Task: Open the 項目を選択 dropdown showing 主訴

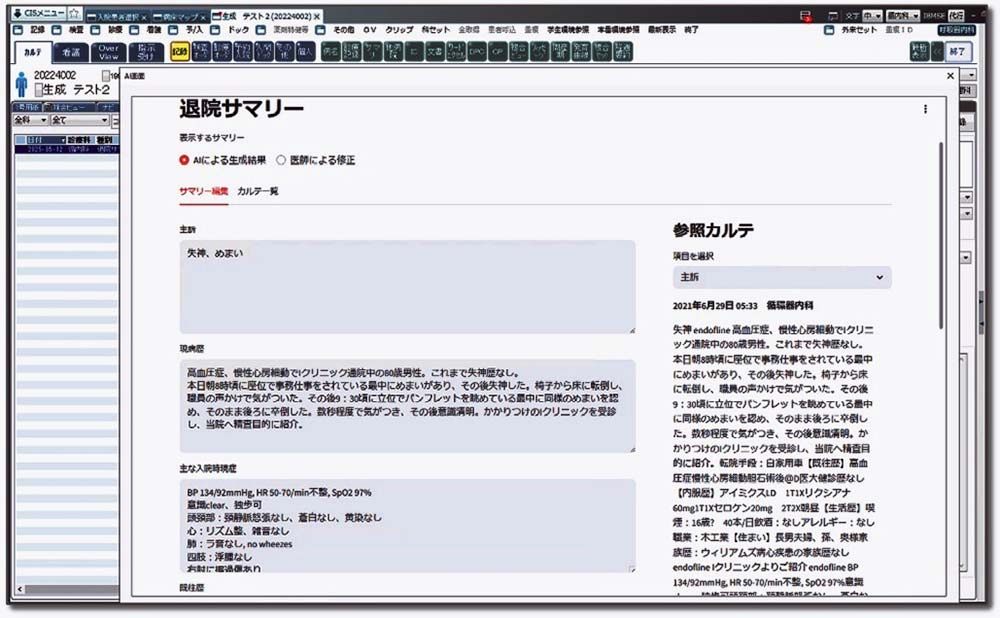Action: 782,277
